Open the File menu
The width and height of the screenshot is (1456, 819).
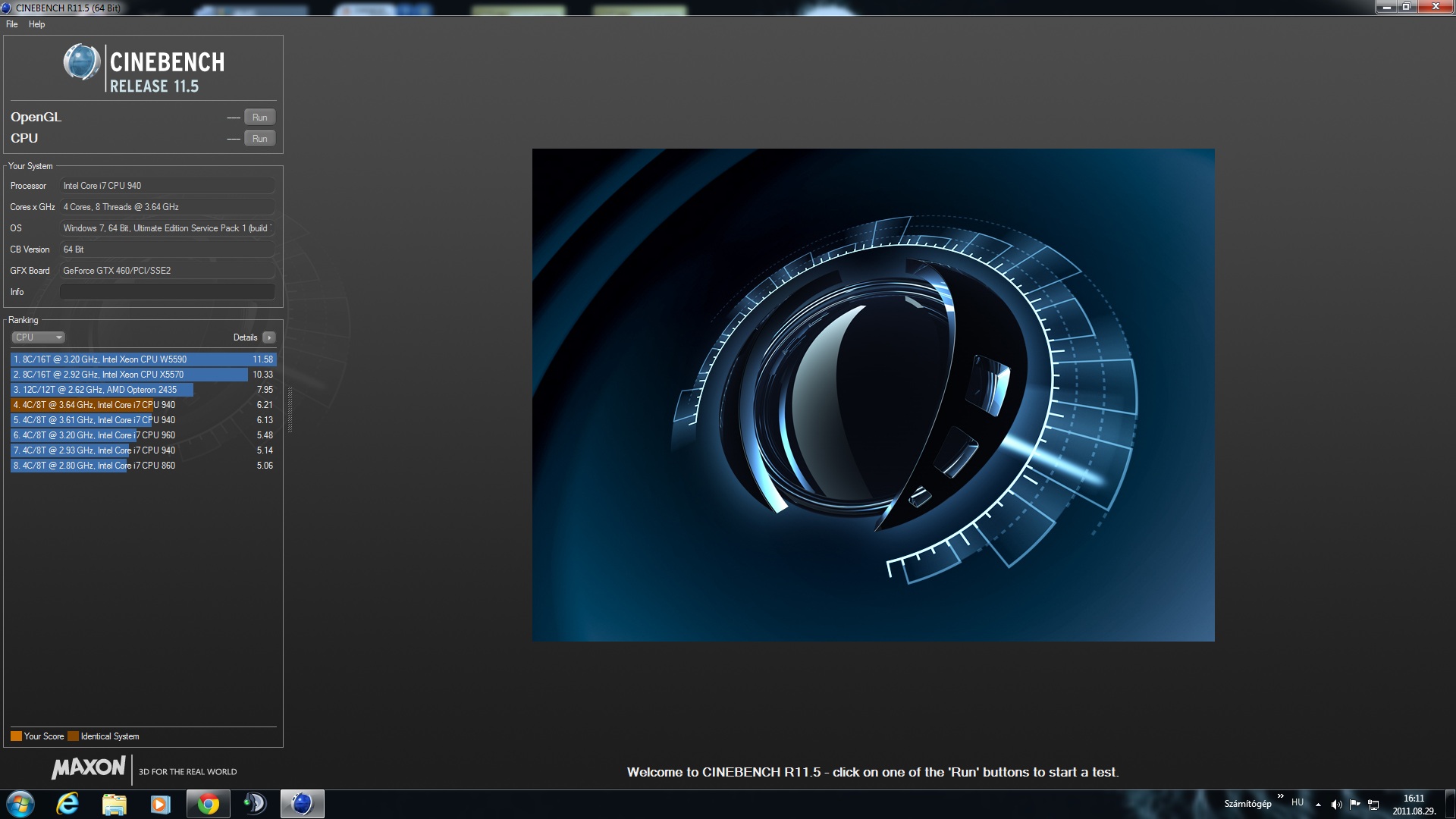(x=12, y=24)
